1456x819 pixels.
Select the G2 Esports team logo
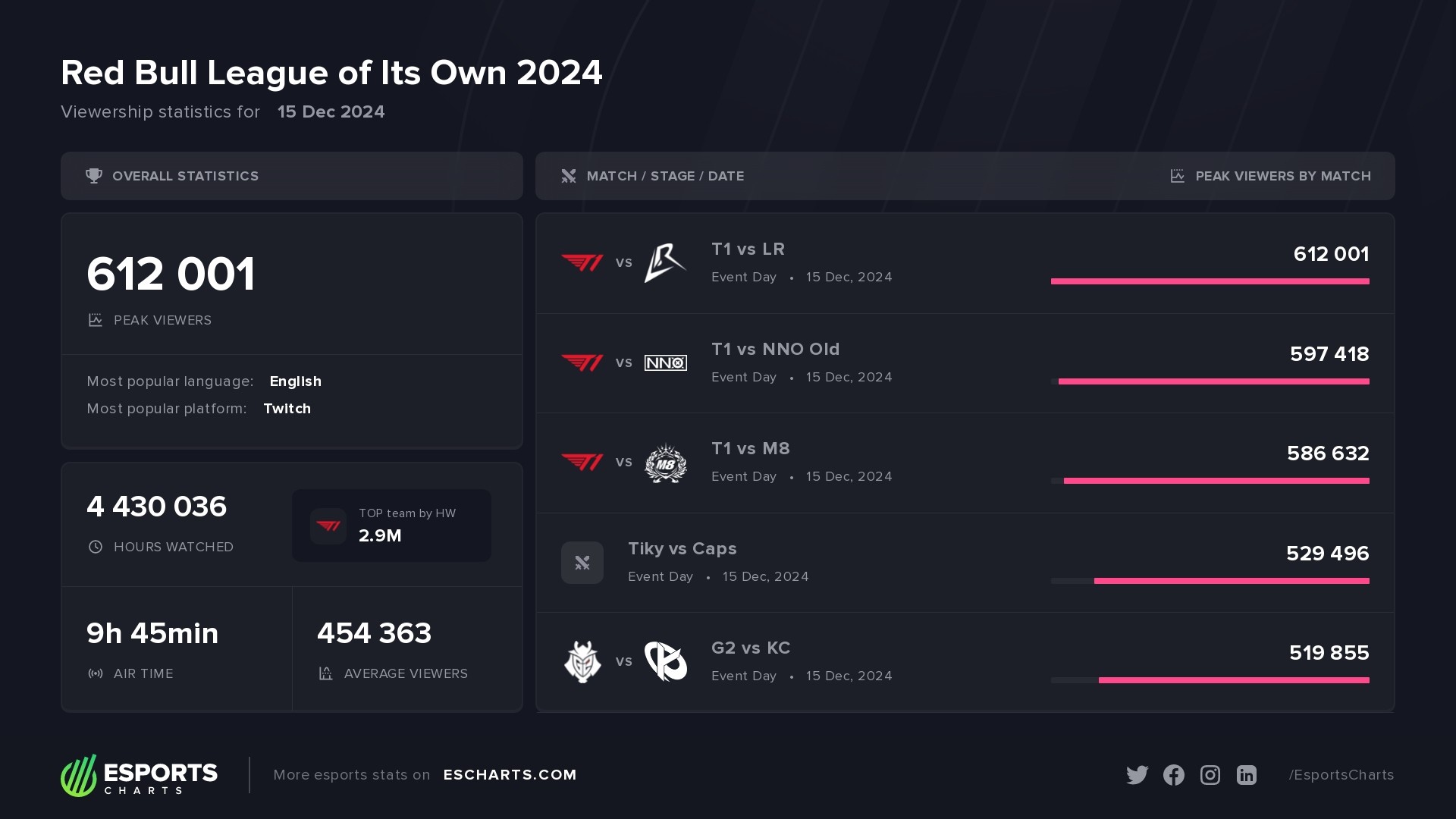coord(582,661)
